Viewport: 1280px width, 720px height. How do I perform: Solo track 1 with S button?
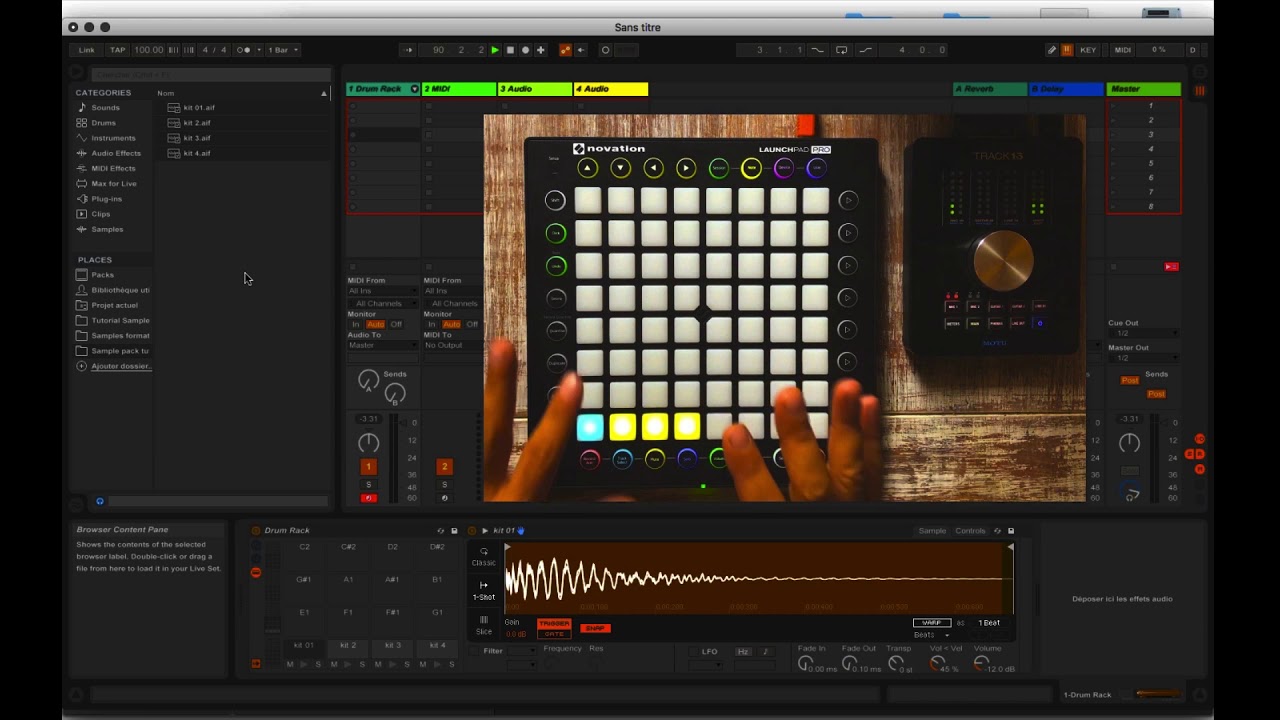tap(368, 485)
